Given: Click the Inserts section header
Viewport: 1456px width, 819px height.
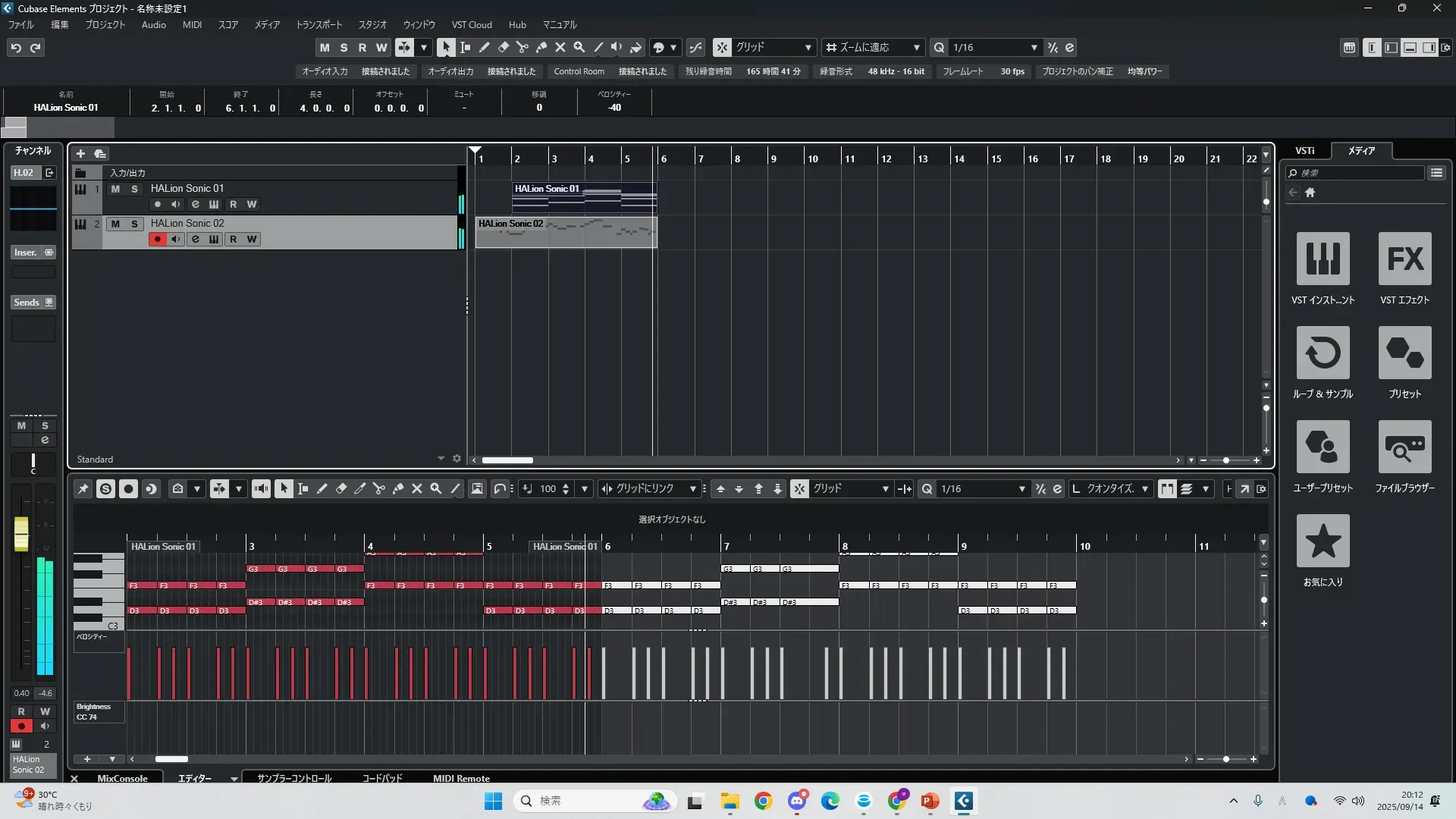Looking at the screenshot, I should point(26,253).
